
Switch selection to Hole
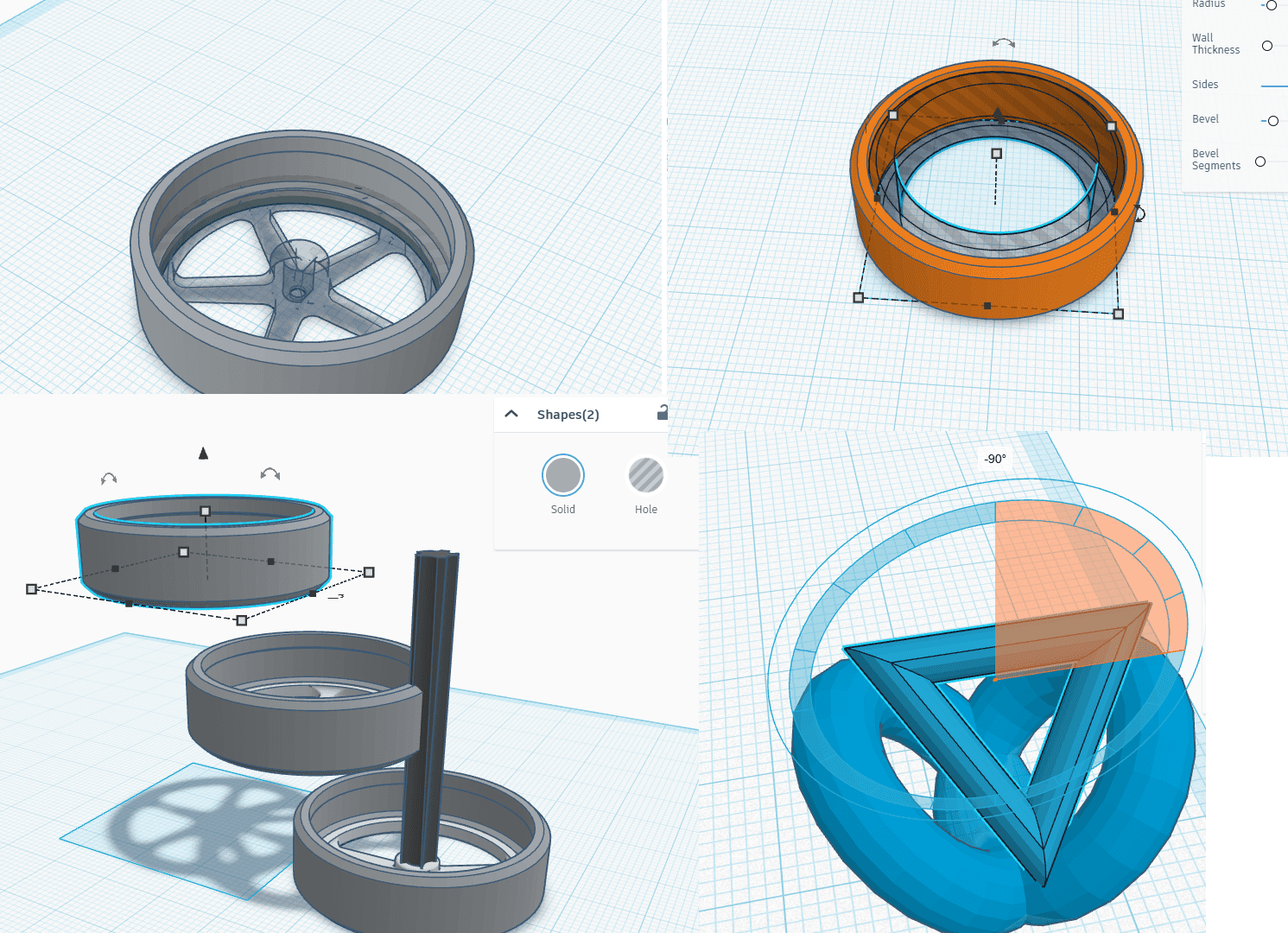645,475
